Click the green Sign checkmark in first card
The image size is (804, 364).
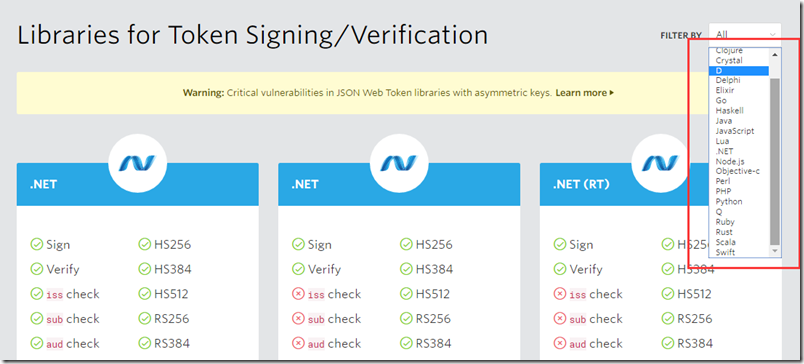36,245
